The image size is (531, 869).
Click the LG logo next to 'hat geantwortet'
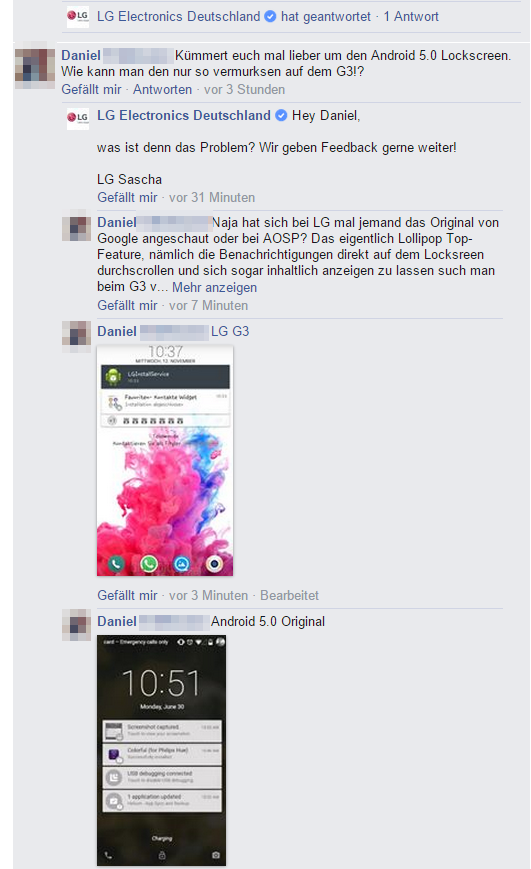click(78, 16)
